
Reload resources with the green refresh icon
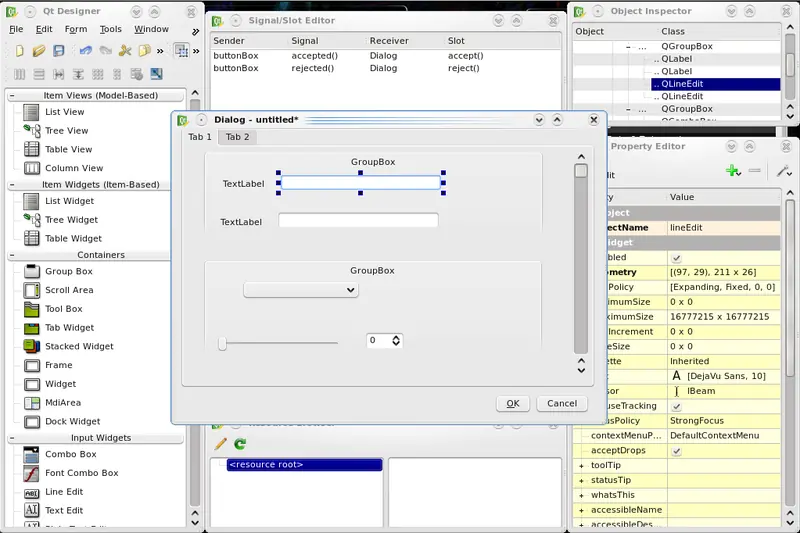pyautogui.click(x=240, y=444)
